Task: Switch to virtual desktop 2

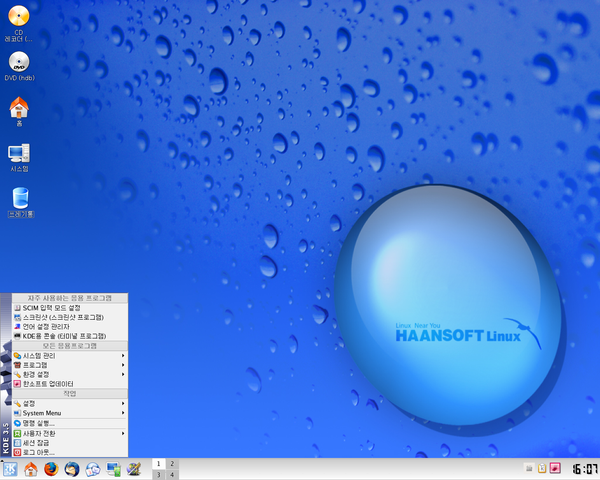Action: coord(172,464)
